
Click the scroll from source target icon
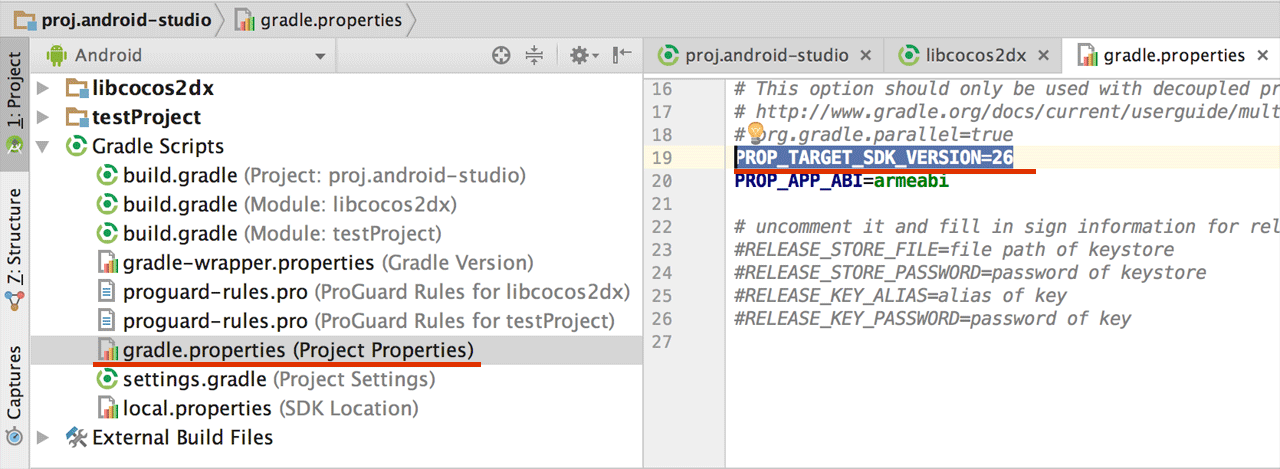coord(502,56)
